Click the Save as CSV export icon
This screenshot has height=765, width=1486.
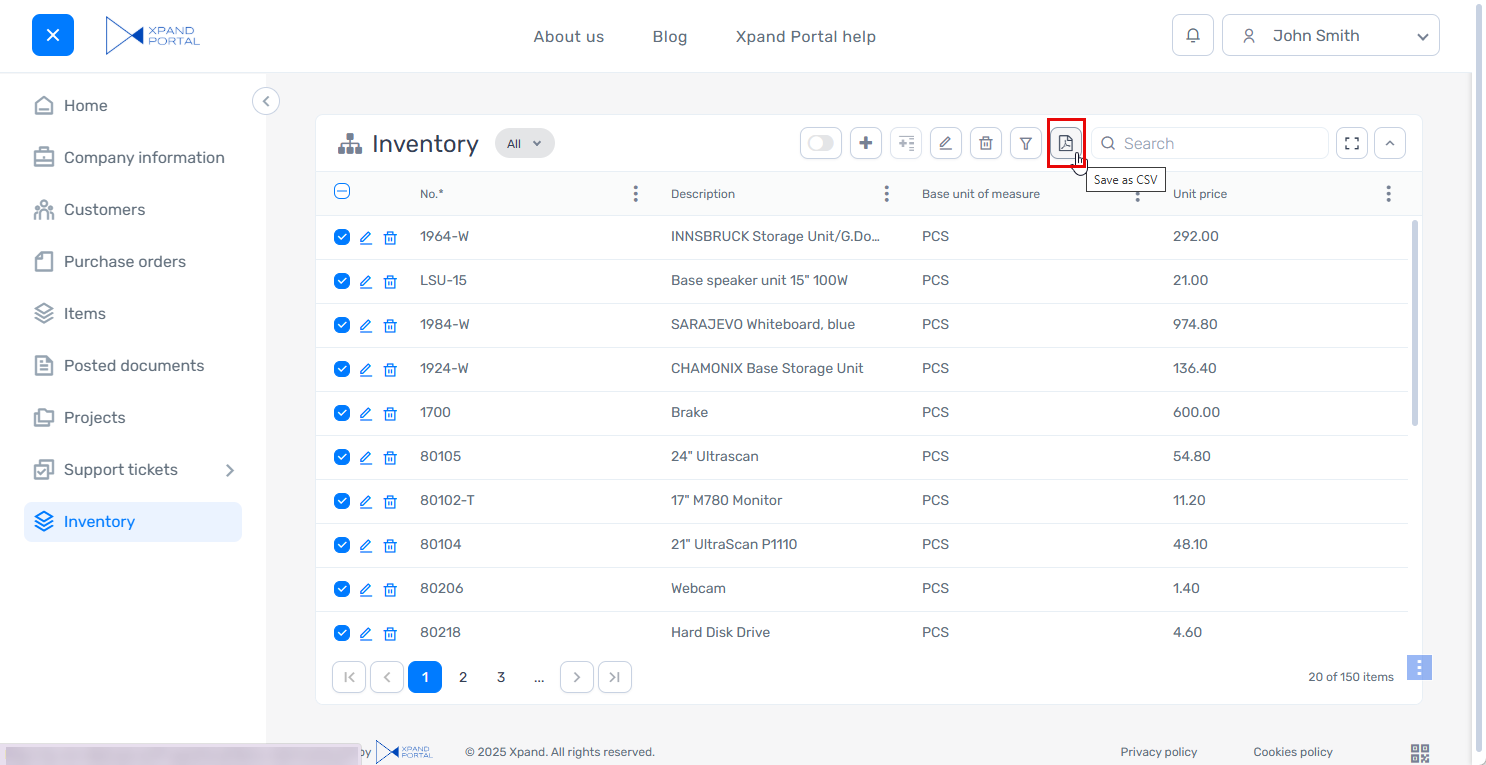[1066, 143]
